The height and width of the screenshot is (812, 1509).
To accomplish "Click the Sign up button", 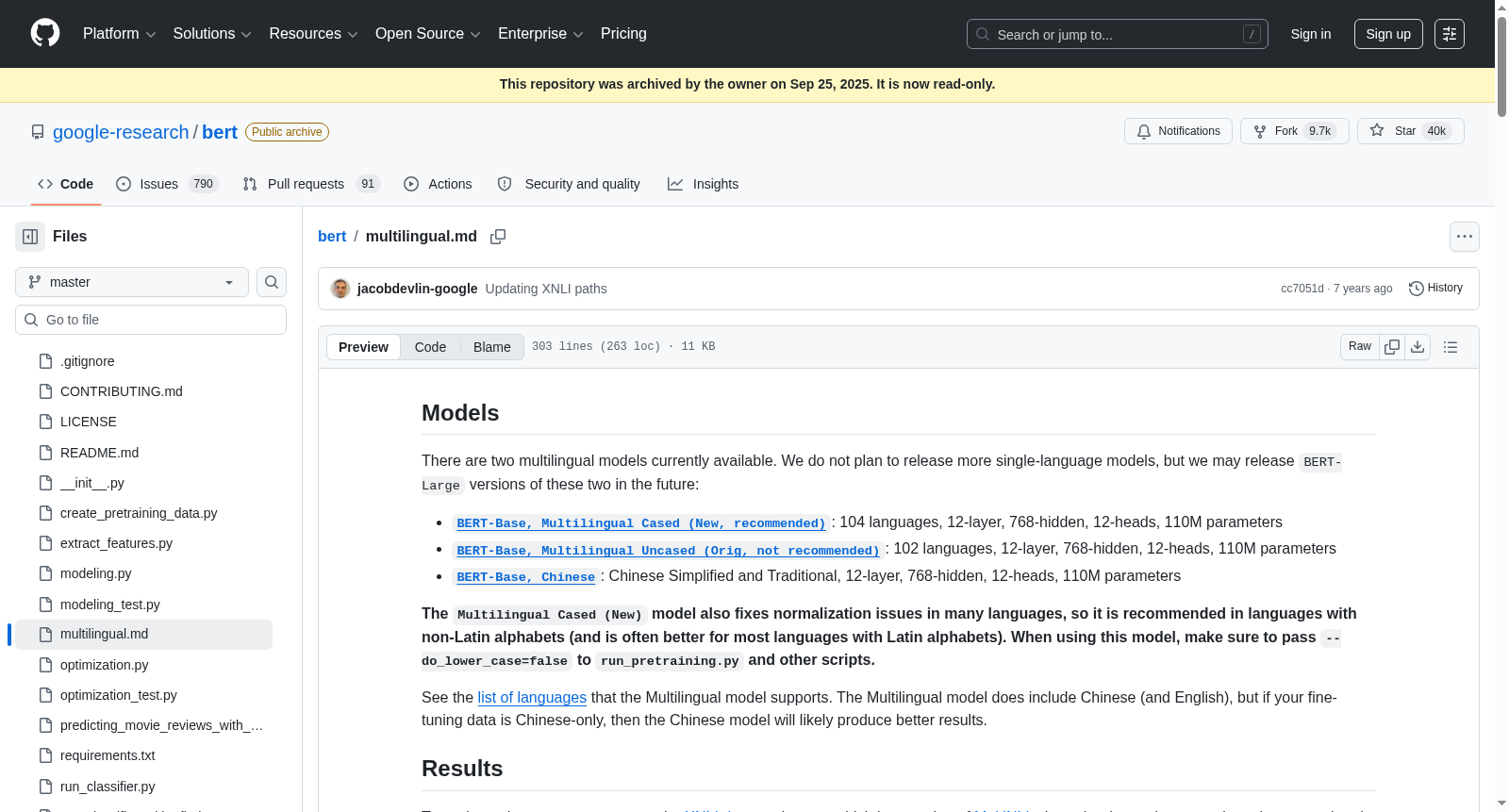I will click(x=1388, y=34).
